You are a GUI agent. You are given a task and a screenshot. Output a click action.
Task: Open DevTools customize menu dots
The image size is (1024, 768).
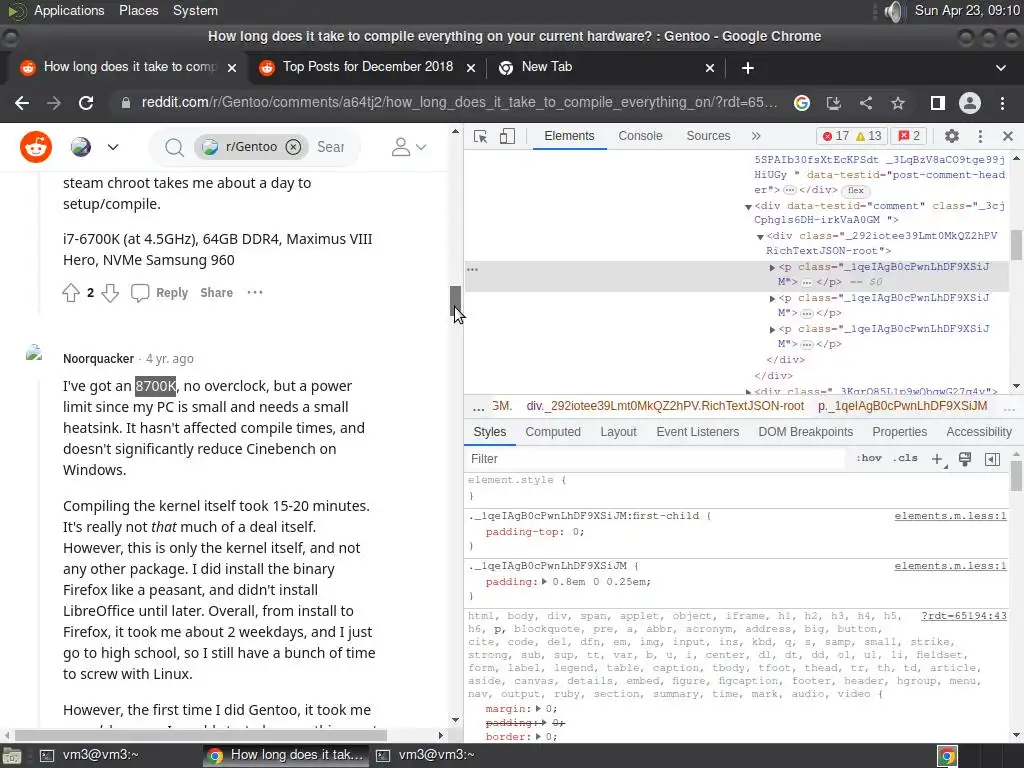(980, 136)
